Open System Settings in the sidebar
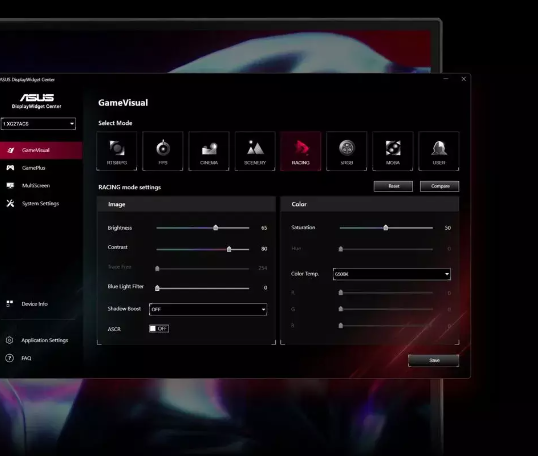Image resolution: width=538 pixels, height=456 pixels. point(41,203)
